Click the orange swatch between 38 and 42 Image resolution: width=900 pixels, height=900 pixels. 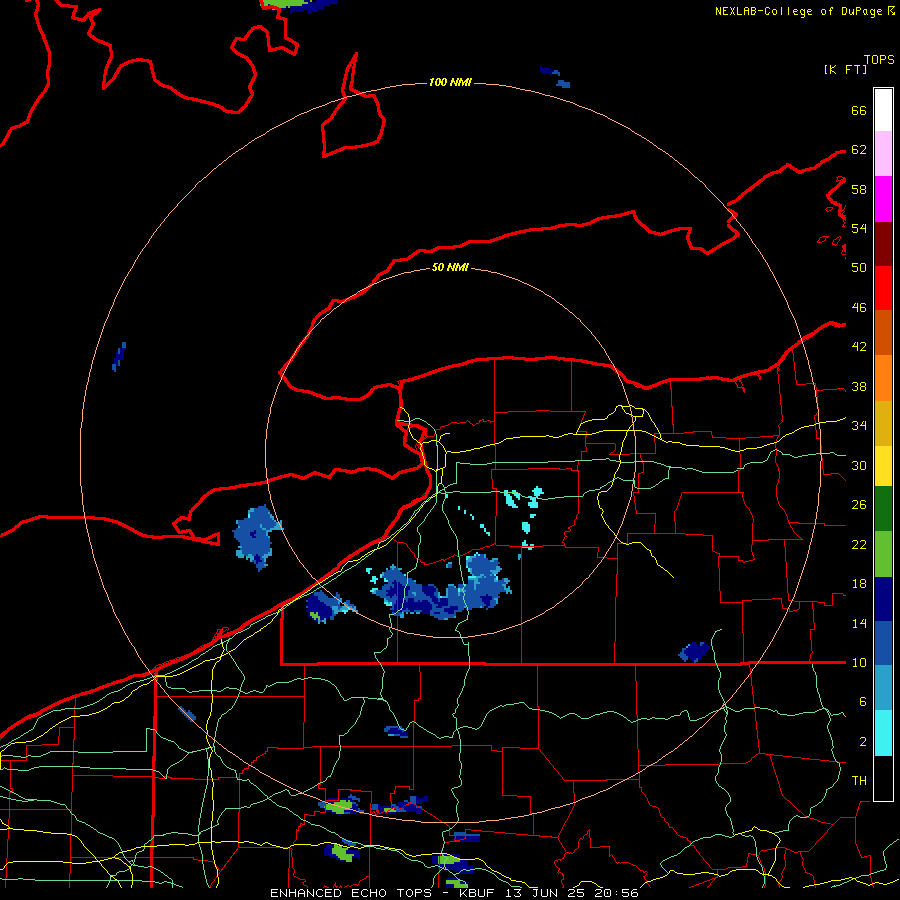[883, 378]
